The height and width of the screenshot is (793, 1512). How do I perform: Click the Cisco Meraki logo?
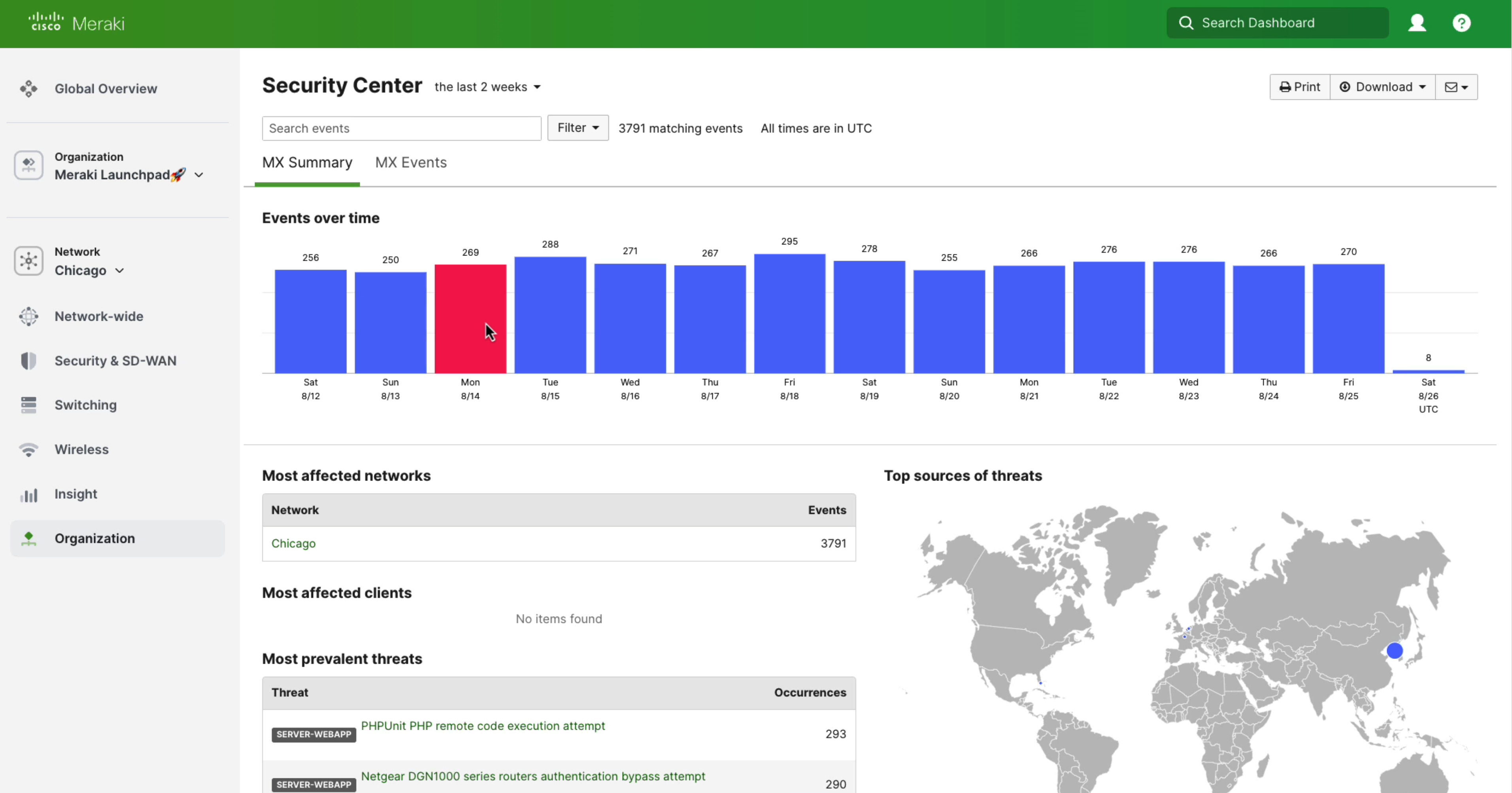tap(76, 23)
